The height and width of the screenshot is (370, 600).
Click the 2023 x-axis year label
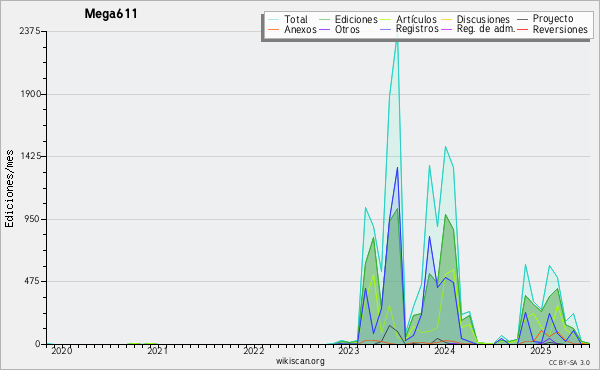[349, 350]
